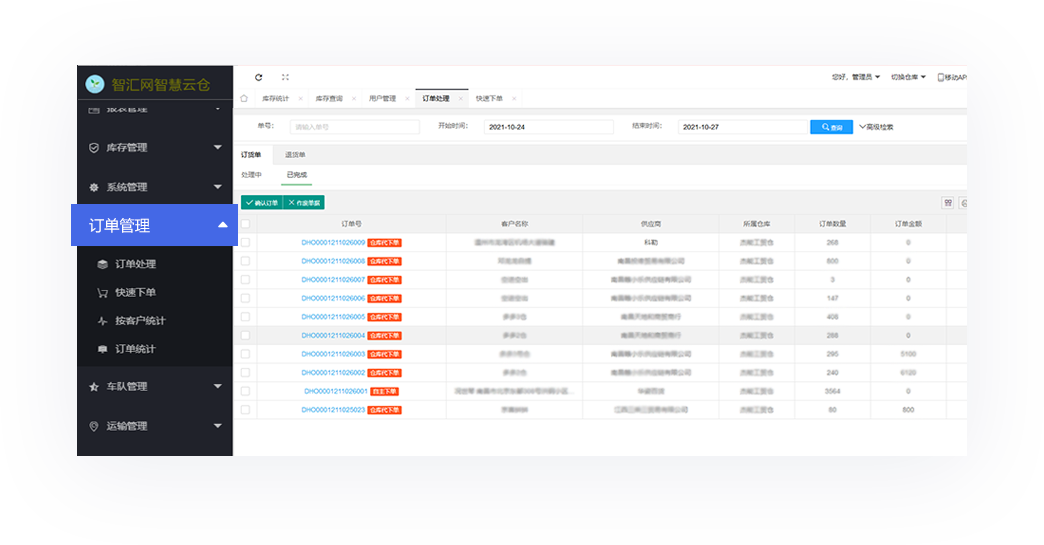The image size is (1044, 545).
Task: Click the blue 查询 search button
Action: coord(832,127)
